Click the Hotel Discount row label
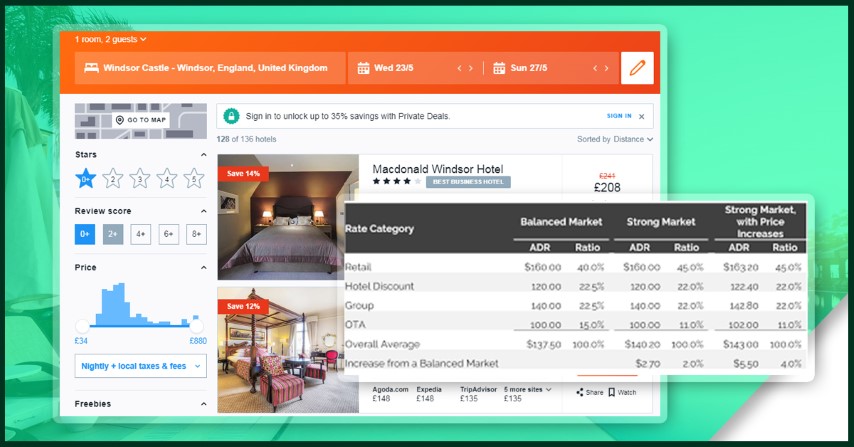Screen dimensions: 854x447 pyautogui.click(x=380, y=286)
